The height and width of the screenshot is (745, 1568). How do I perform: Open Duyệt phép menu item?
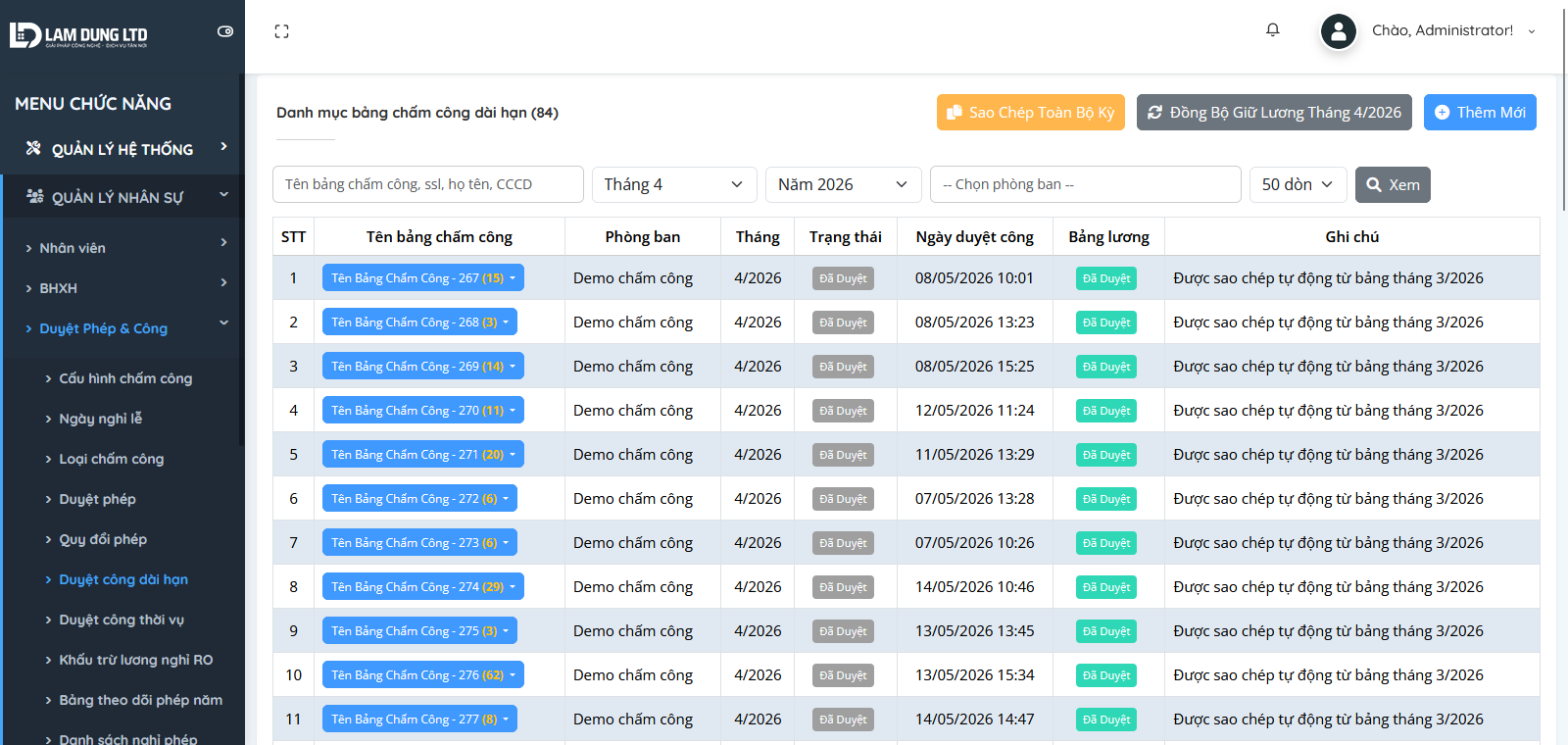pyautogui.click(x=97, y=499)
